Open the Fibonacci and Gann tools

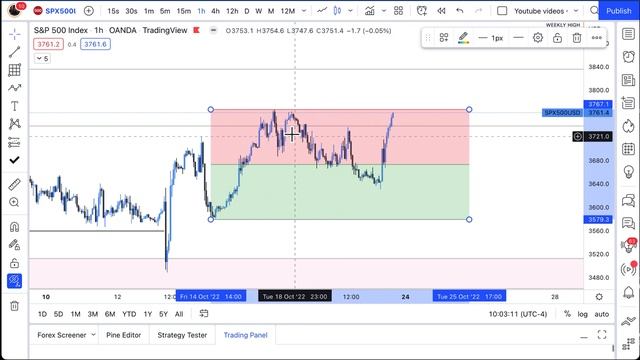[x=14, y=70]
